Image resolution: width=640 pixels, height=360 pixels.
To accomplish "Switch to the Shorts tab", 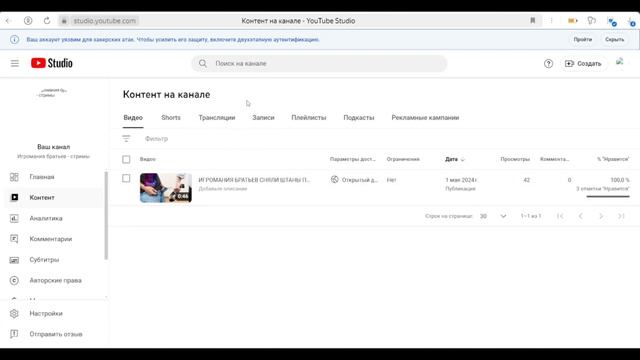I will coord(171,118).
